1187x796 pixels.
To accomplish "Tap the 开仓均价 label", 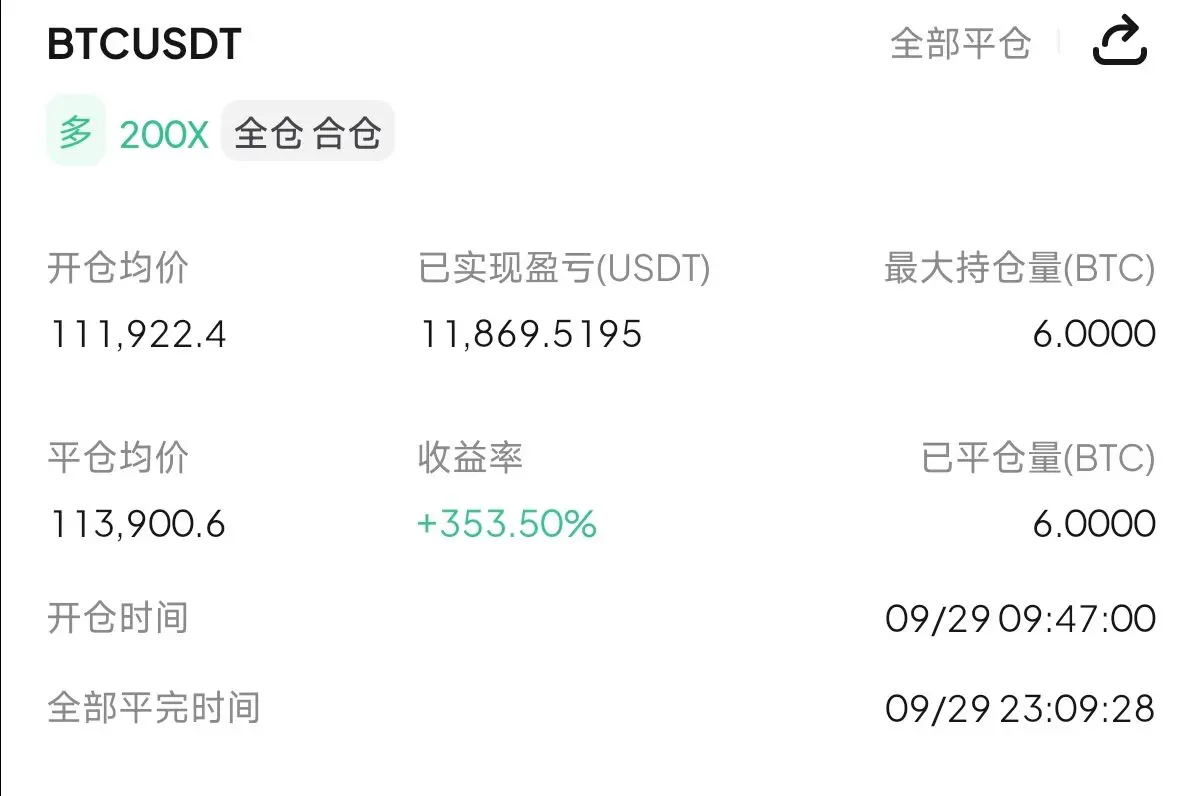I will (x=118, y=268).
